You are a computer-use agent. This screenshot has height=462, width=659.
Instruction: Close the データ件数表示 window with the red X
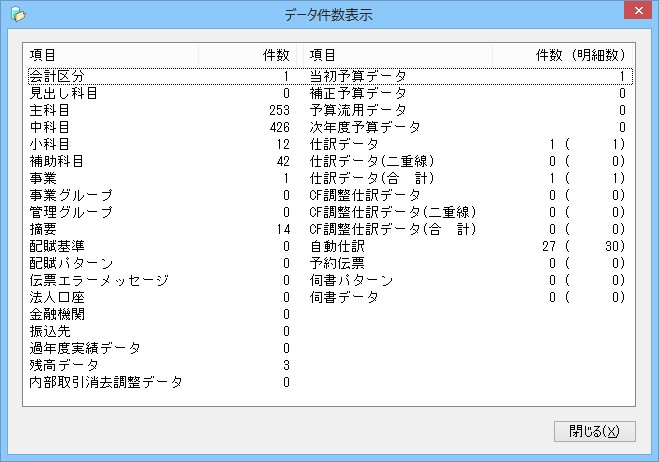633,14
